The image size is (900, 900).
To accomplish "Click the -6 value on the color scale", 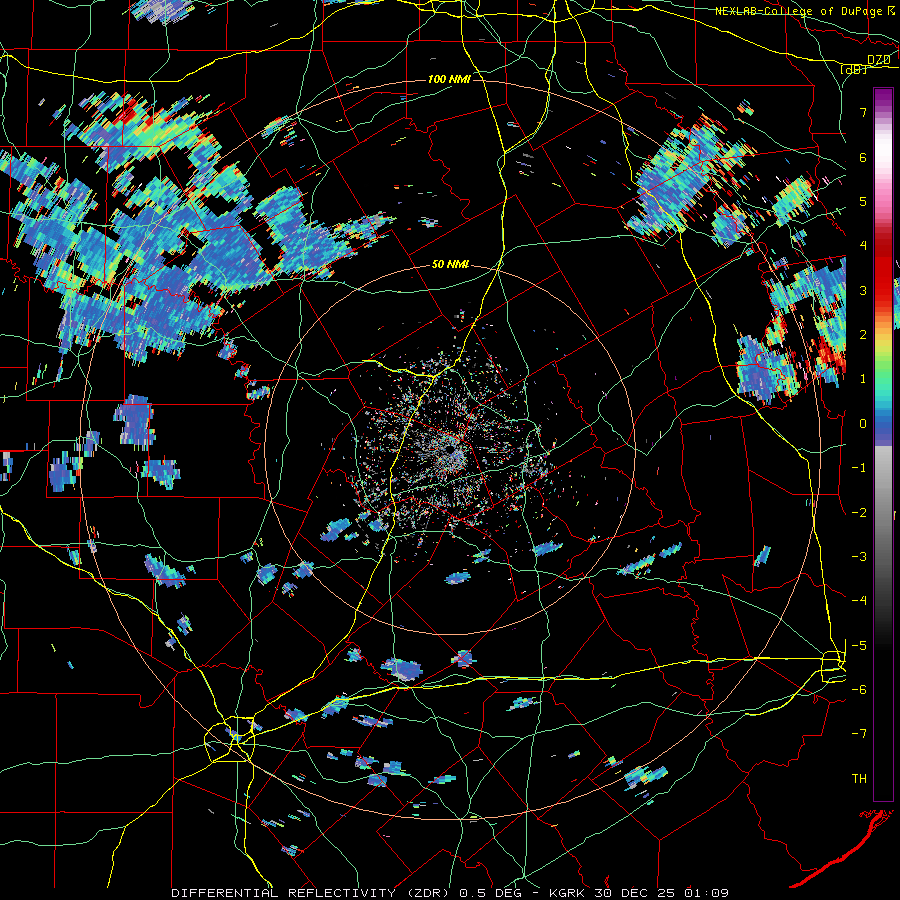I will click(x=859, y=690).
